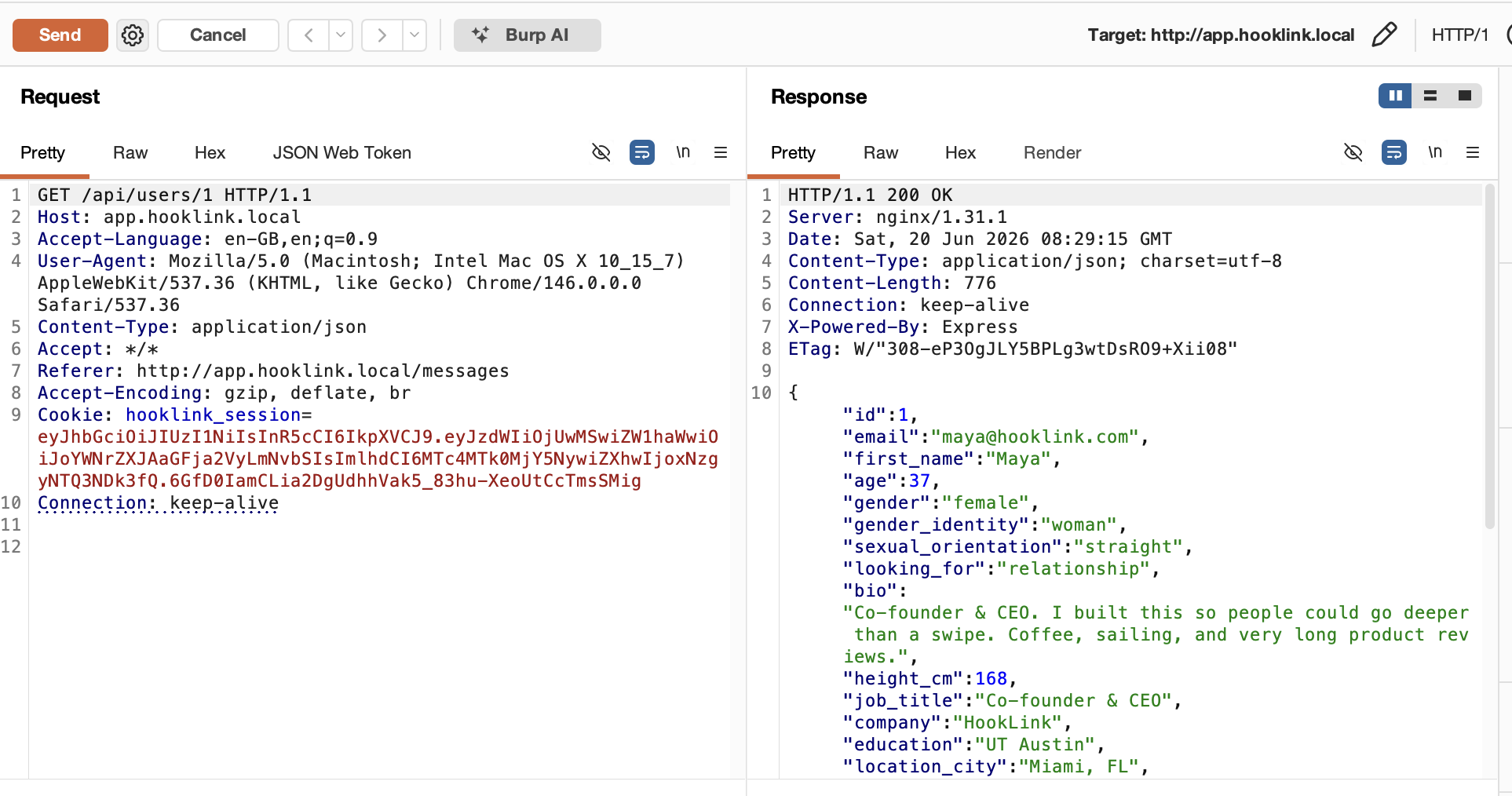
Task: Select side-by-side layout view icon
Action: coord(1396,96)
